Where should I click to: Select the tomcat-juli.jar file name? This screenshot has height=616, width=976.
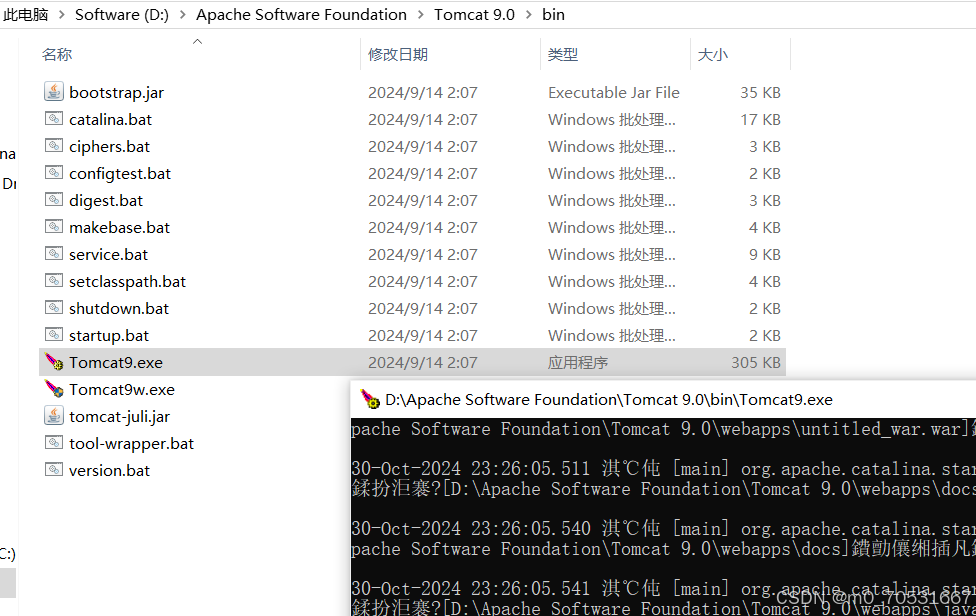click(120, 416)
